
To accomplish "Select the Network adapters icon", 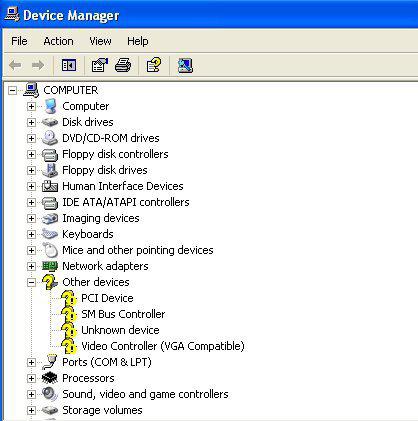I will (50, 266).
